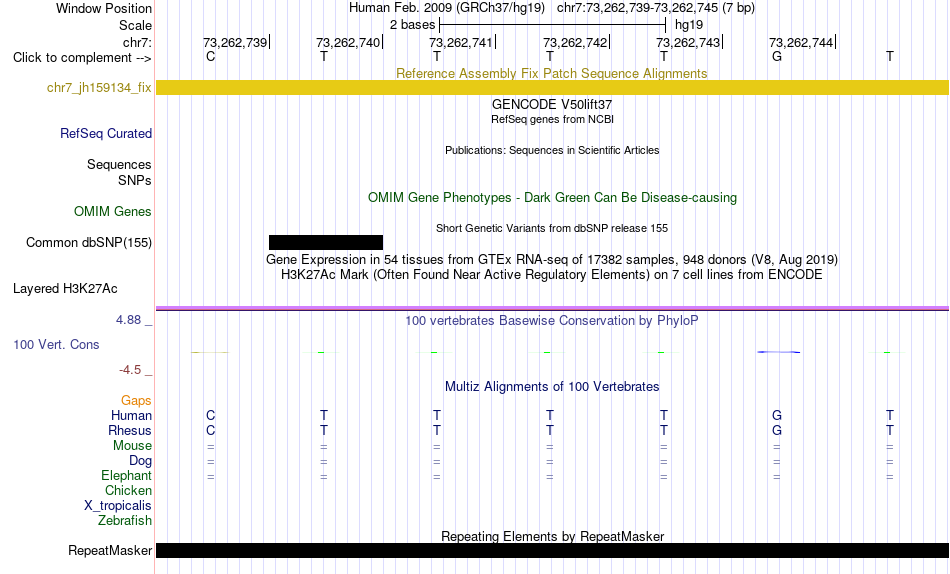Click the Gaps label in Multiz track
This screenshot has width=950, height=574.
tap(136, 401)
